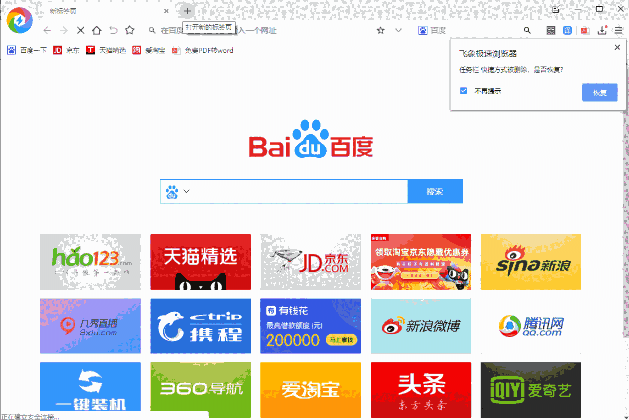Open the 腾讯网 QQ.com tile
Image resolution: width=629 pixels, height=420 pixels.
click(x=531, y=326)
